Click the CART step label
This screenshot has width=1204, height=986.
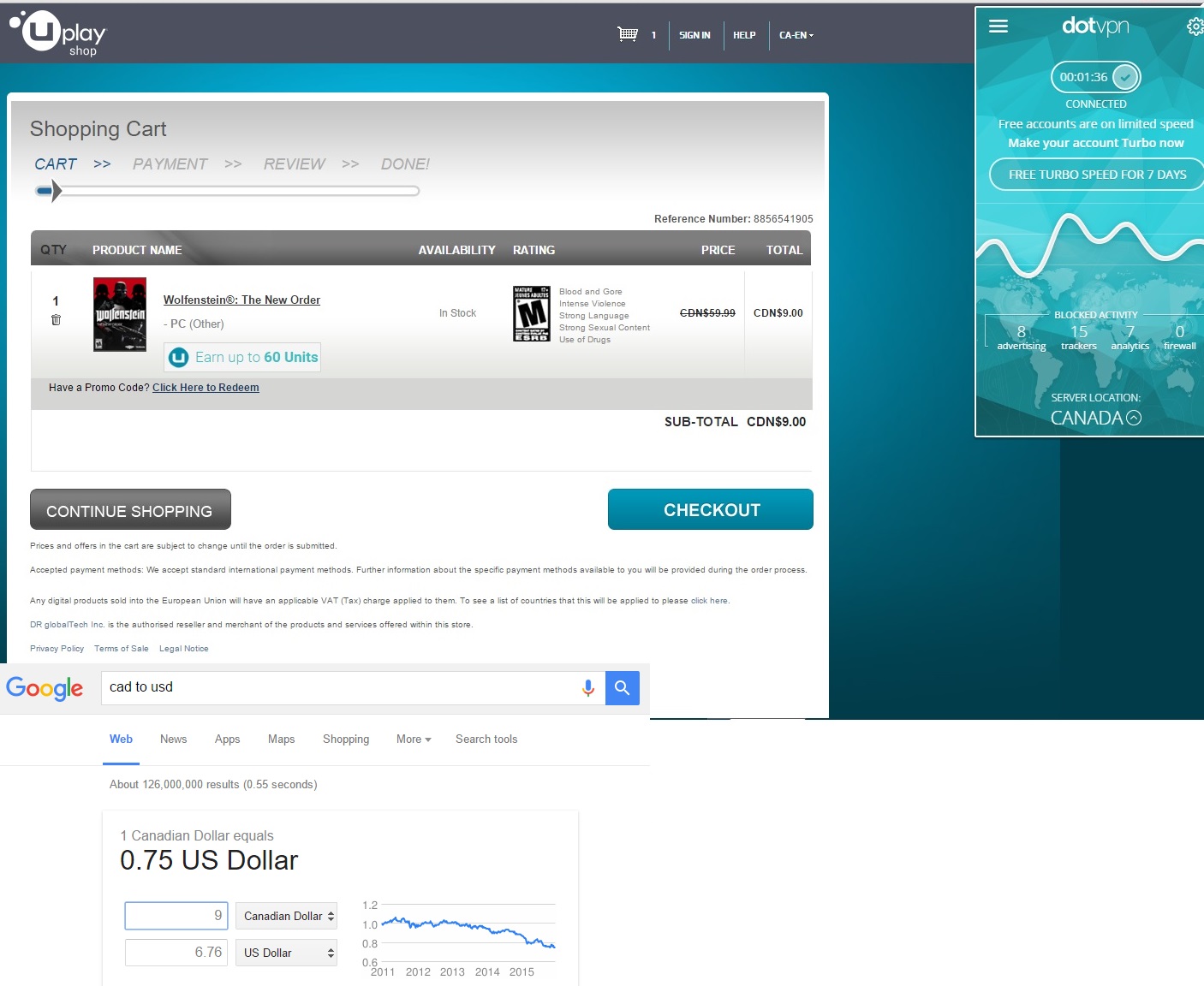[56, 163]
